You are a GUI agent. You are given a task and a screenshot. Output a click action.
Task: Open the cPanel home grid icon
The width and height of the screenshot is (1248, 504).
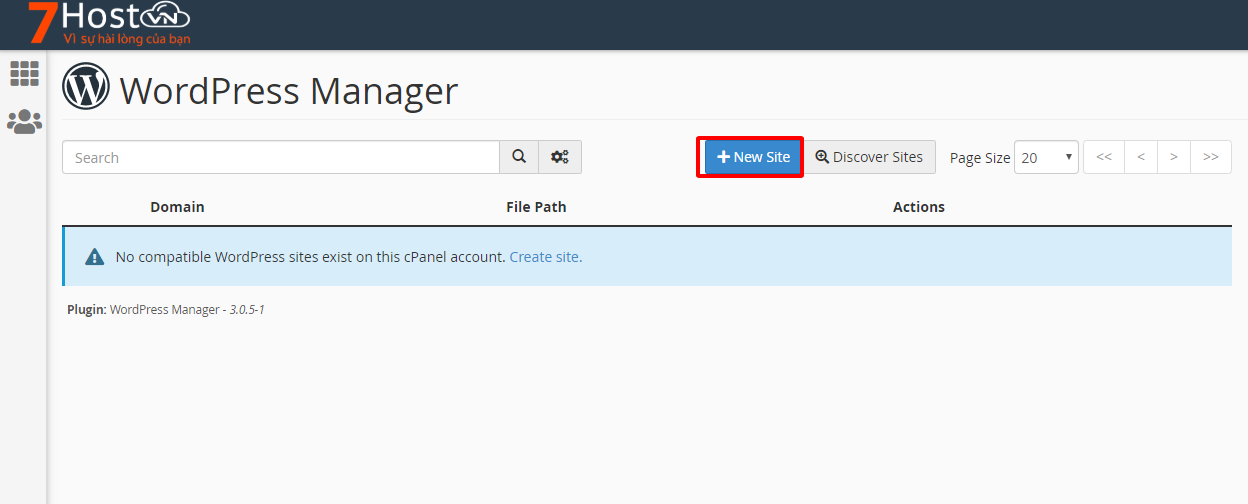click(x=24, y=73)
